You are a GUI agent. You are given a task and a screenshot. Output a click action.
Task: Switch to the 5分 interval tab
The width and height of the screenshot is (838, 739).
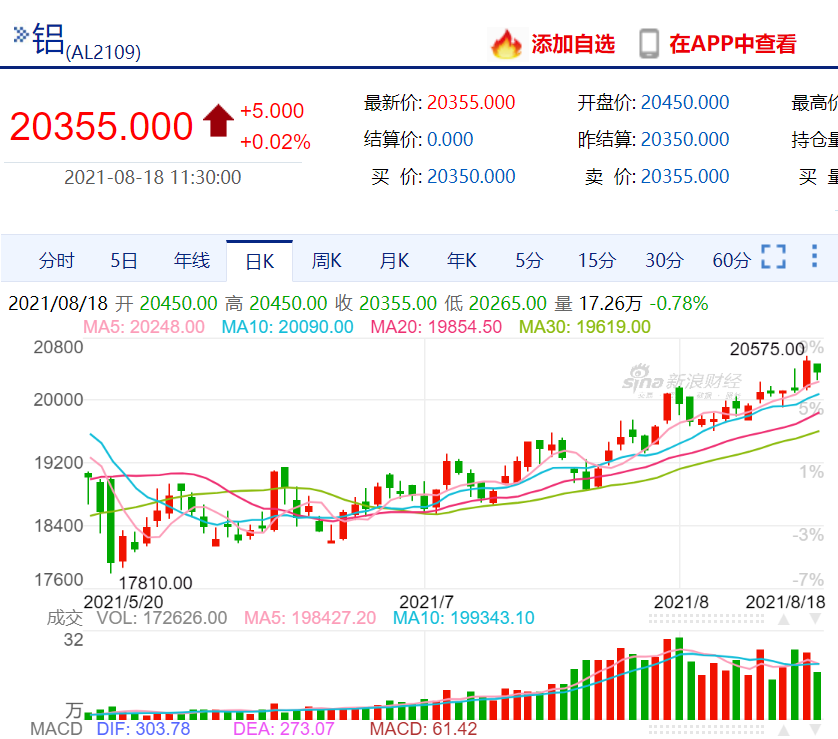[529, 260]
